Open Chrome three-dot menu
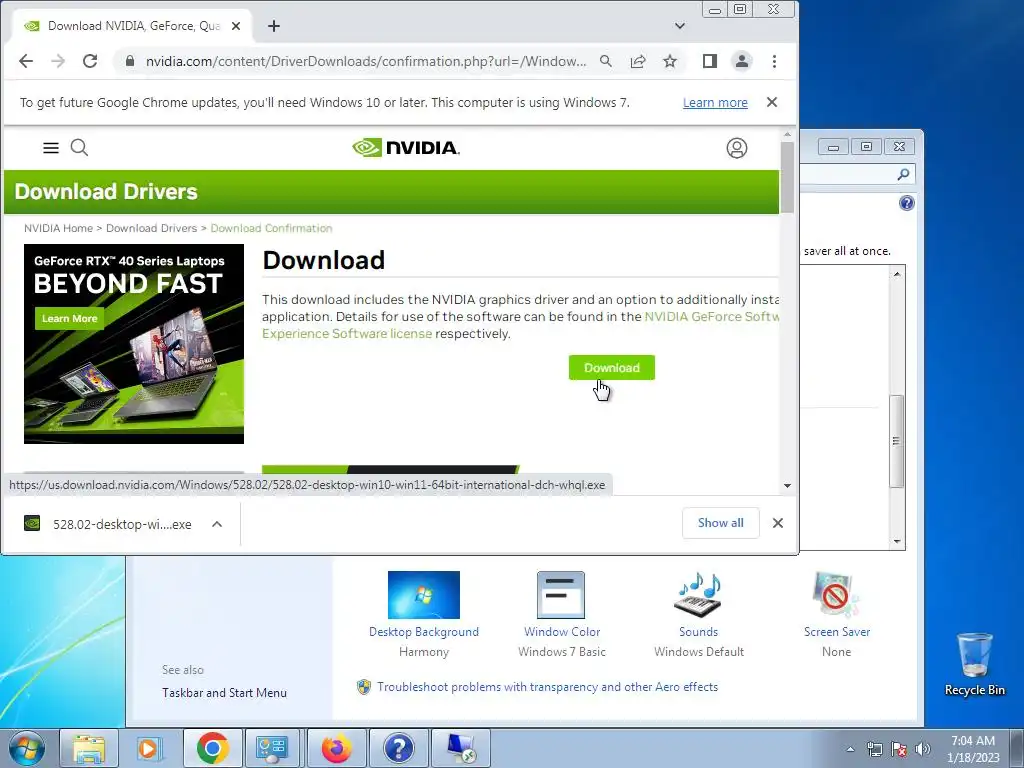Image resolution: width=1024 pixels, height=768 pixels. (x=775, y=61)
